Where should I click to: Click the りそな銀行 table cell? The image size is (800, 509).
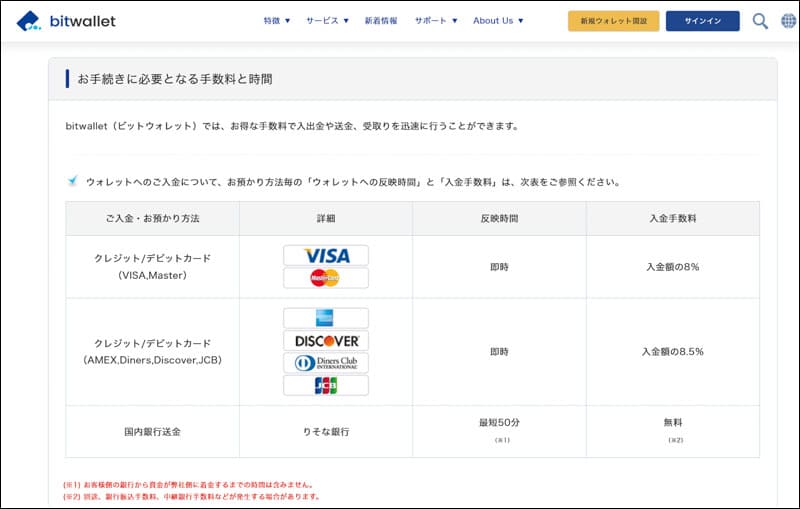tap(325, 432)
